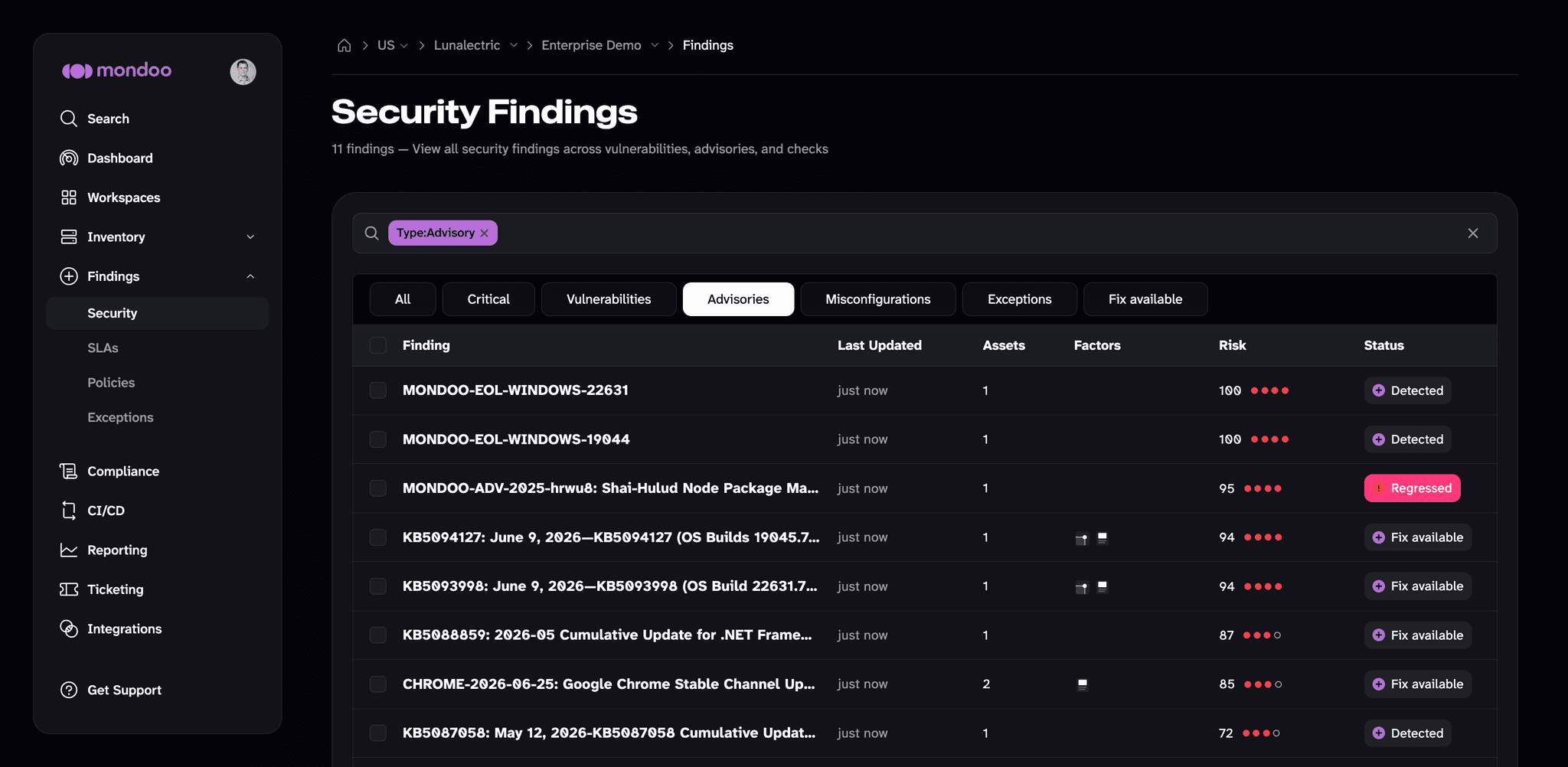Switch to the Vulnerabilities tab

click(609, 299)
